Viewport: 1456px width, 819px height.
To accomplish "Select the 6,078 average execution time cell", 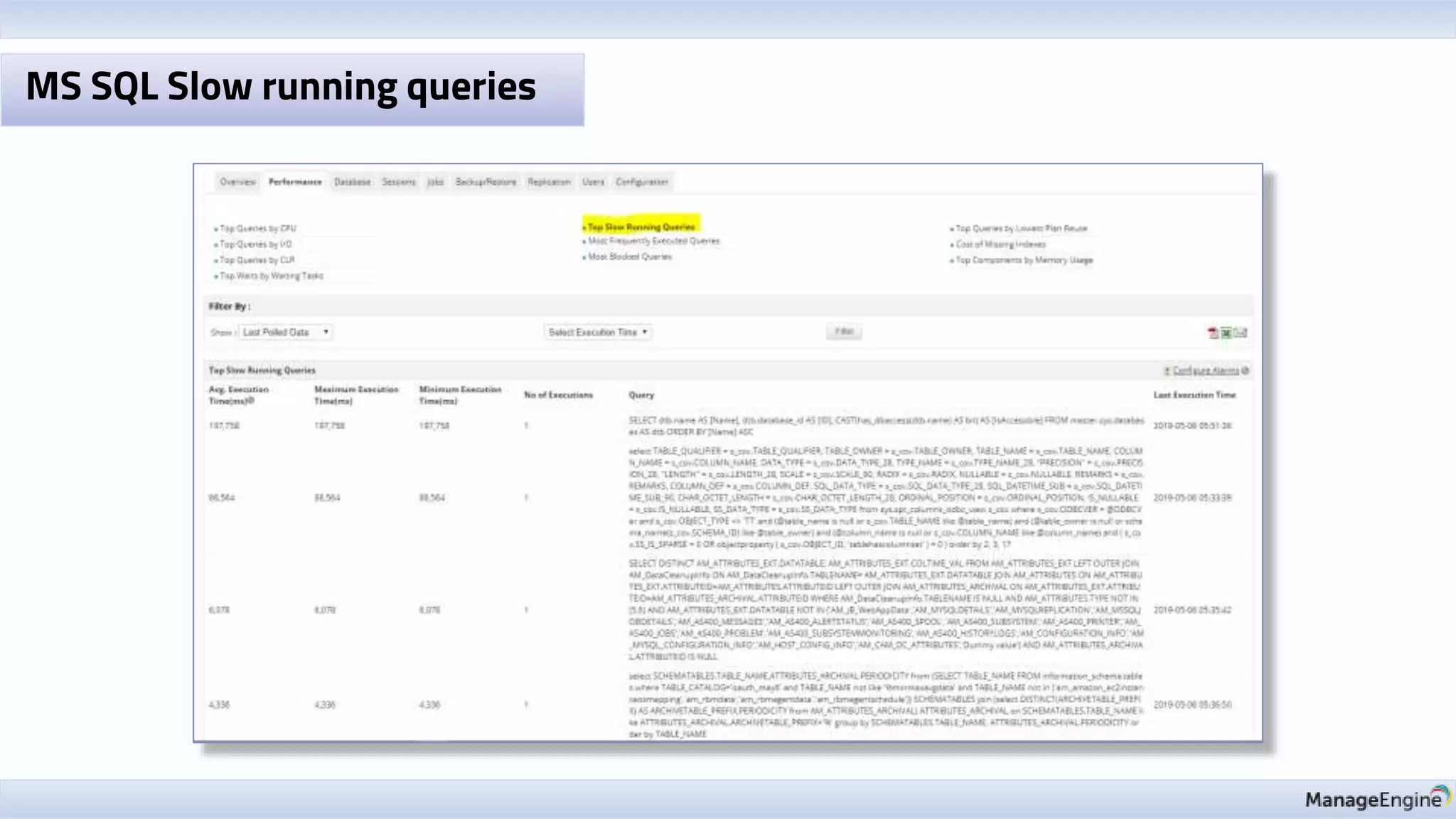I will point(219,611).
